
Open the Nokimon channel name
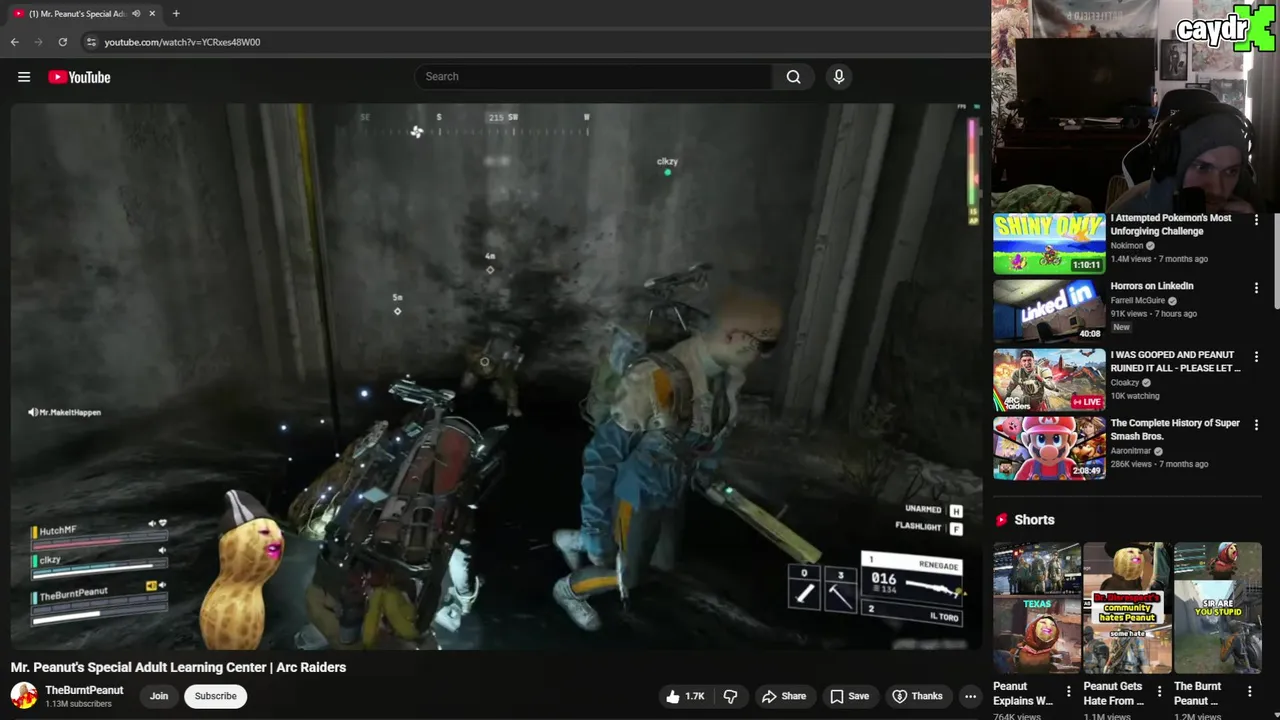[x=1128, y=245]
